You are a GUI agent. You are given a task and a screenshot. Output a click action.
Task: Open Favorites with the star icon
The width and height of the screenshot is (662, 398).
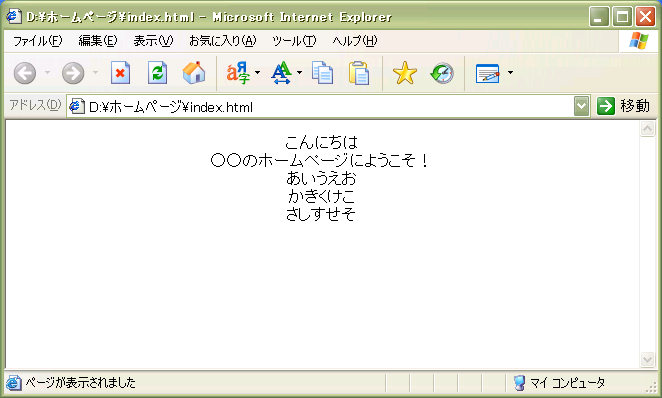pos(404,73)
